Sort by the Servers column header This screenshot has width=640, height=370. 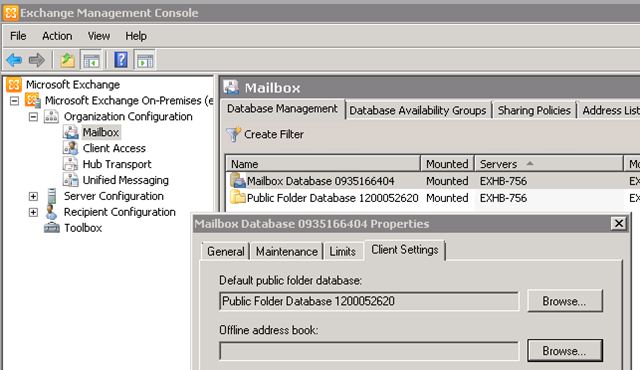549,164
